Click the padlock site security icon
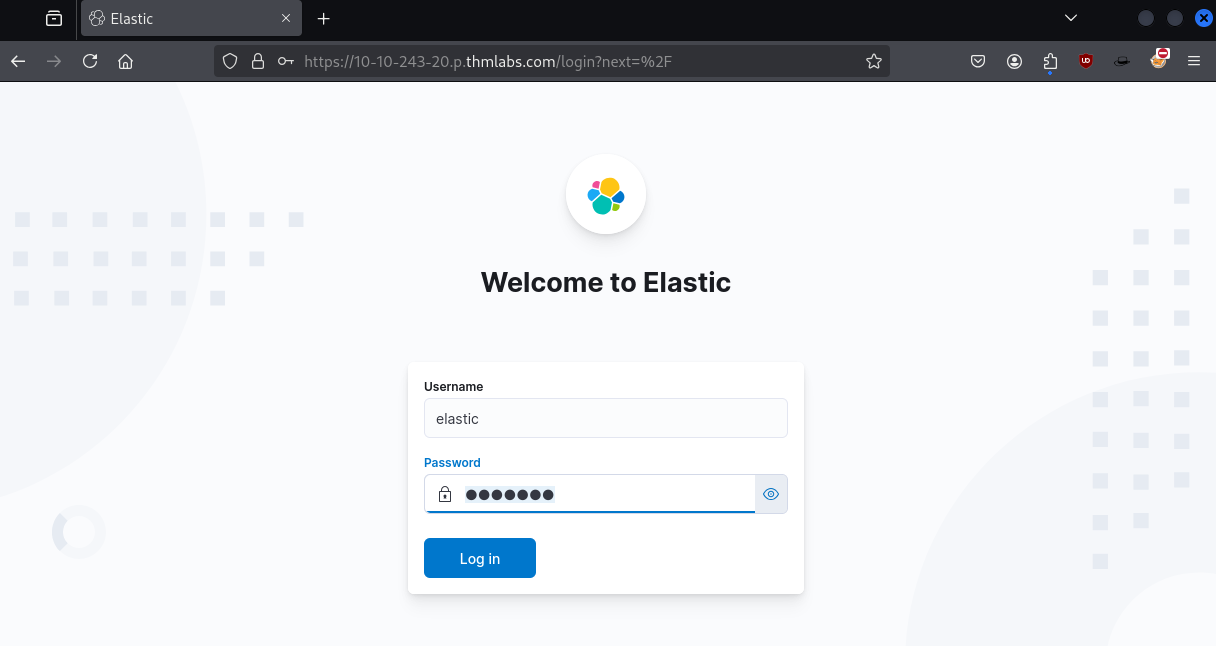This screenshot has width=1216, height=646. [x=258, y=61]
